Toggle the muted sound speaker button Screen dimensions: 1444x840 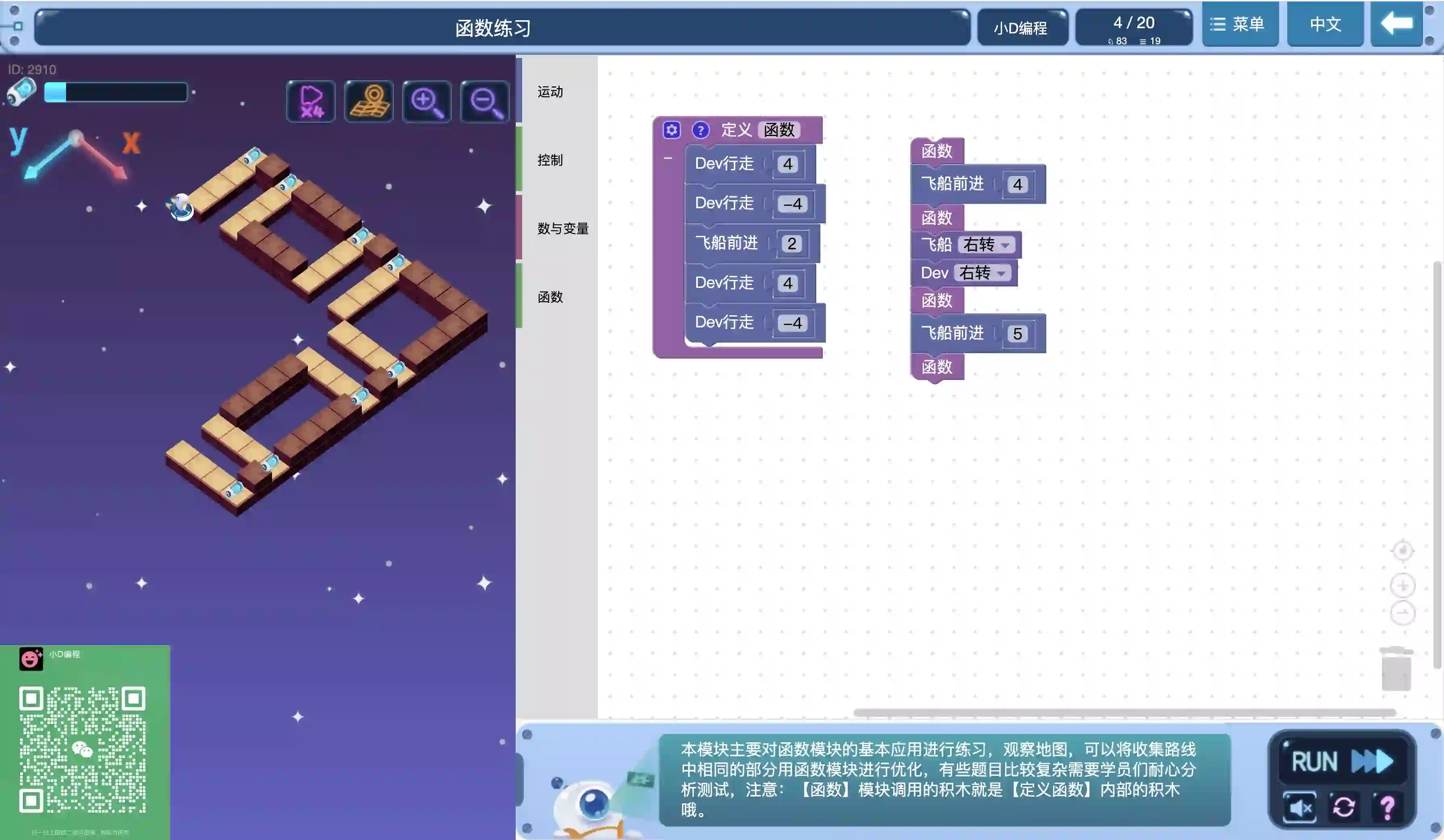coord(1300,807)
